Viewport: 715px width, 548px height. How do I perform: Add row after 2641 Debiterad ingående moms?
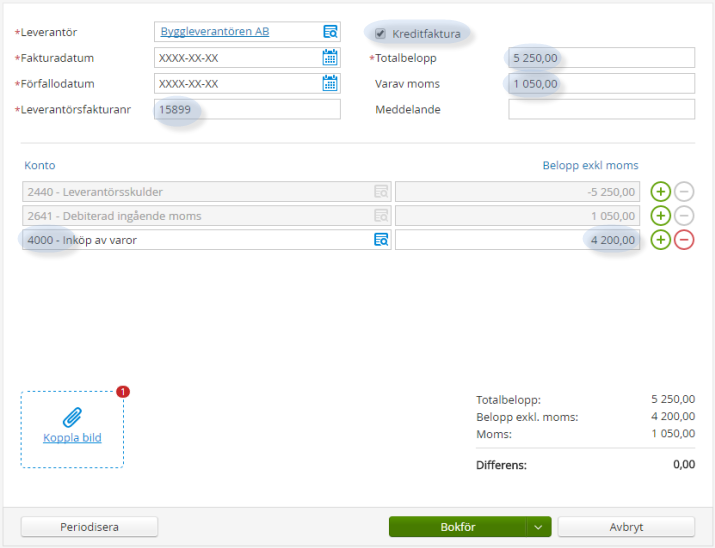(660, 215)
